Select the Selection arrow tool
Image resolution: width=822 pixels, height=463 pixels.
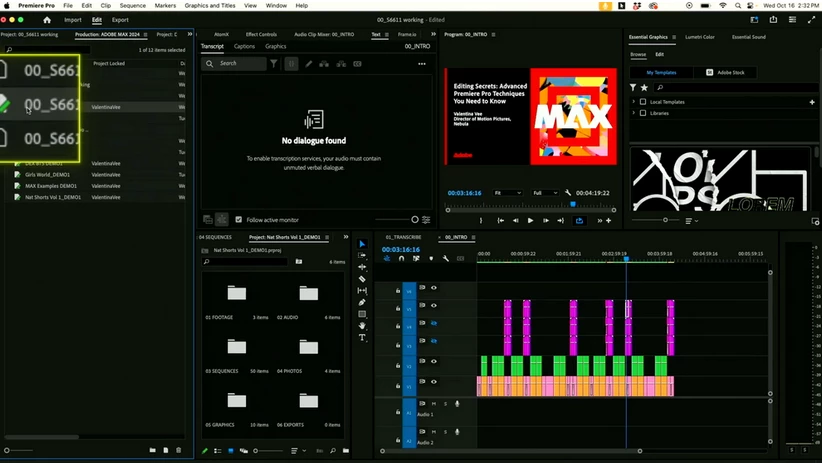[x=362, y=244]
